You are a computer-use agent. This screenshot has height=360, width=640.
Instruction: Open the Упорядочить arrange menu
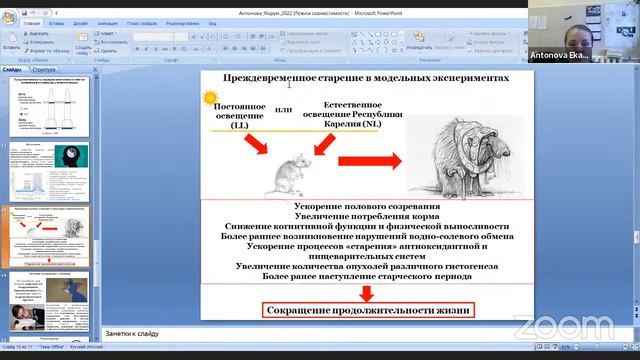419,42
